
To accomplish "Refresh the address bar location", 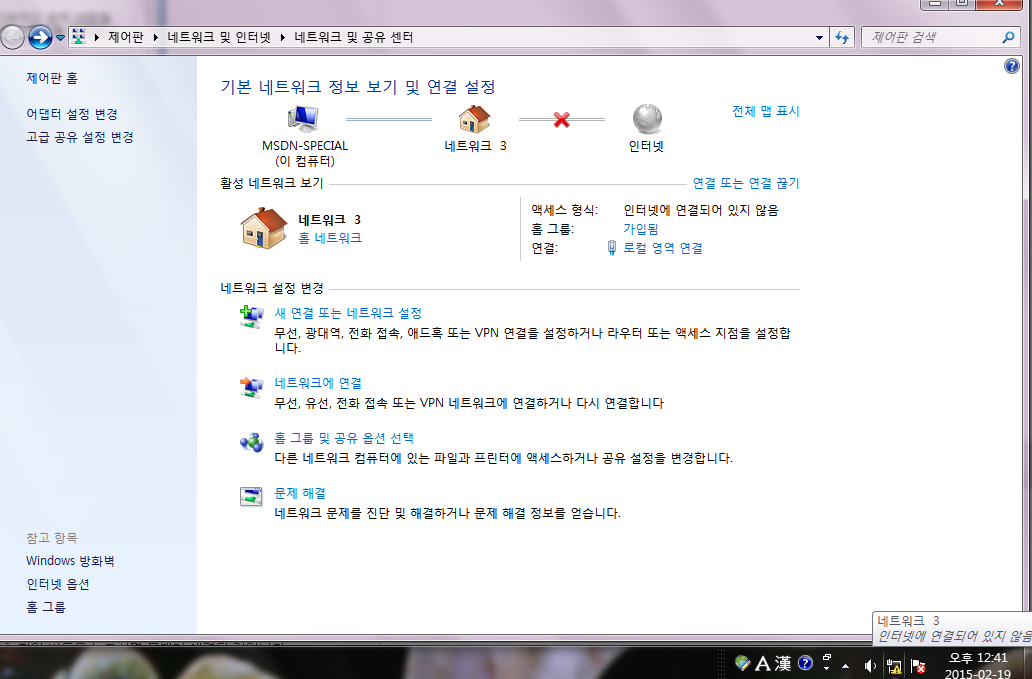I will coord(842,38).
